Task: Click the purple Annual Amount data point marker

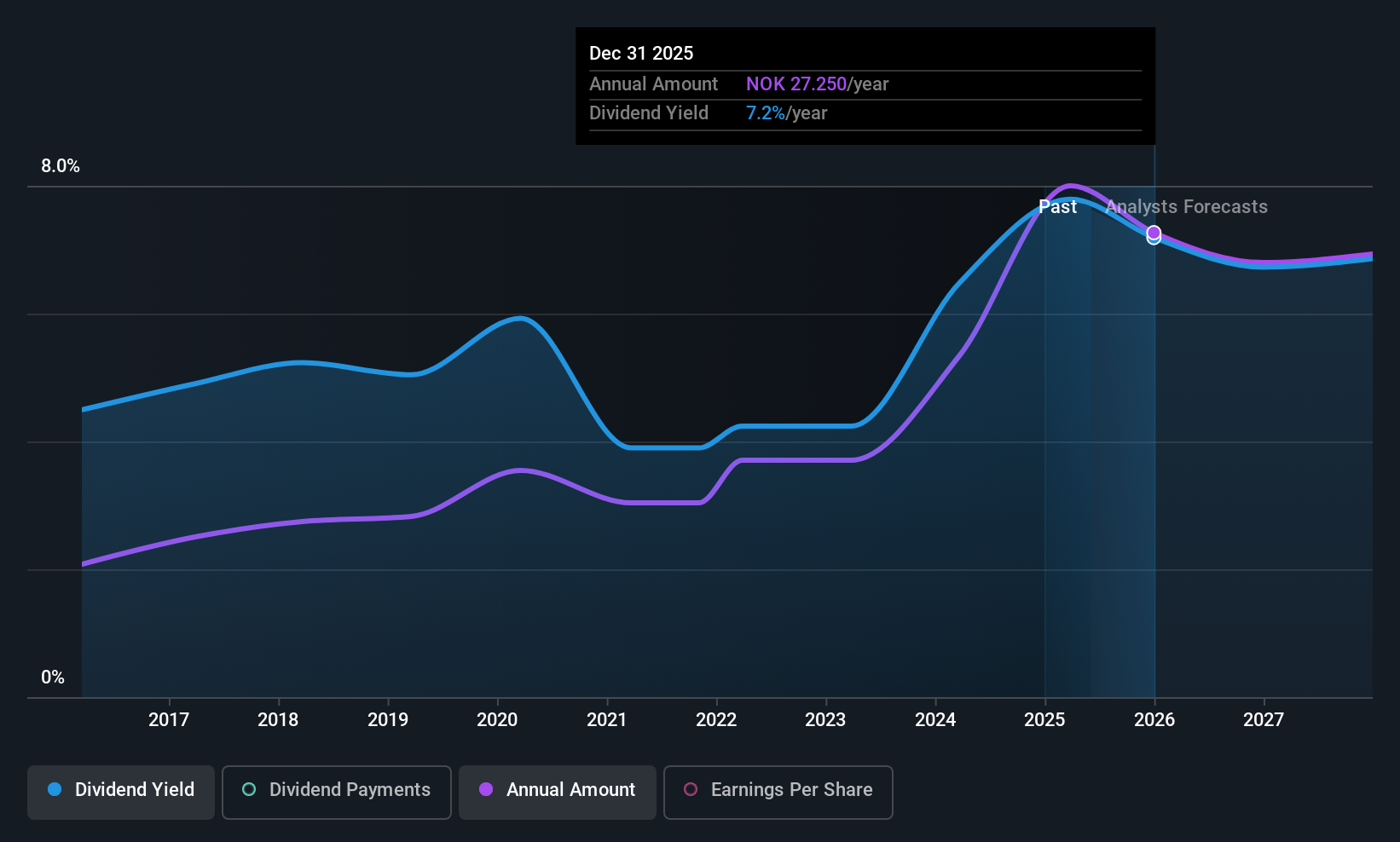Action: tap(1154, 232)
